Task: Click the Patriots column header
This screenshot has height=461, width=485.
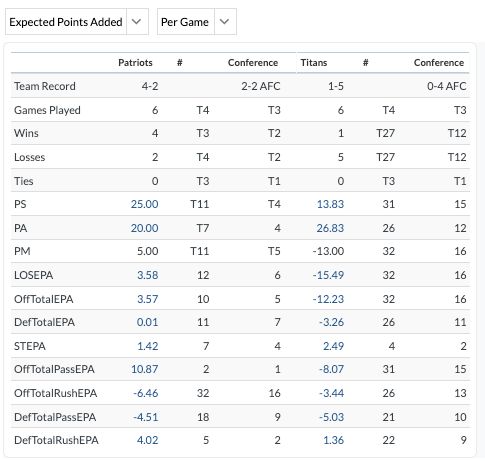Action: click(x=135, y=63)
